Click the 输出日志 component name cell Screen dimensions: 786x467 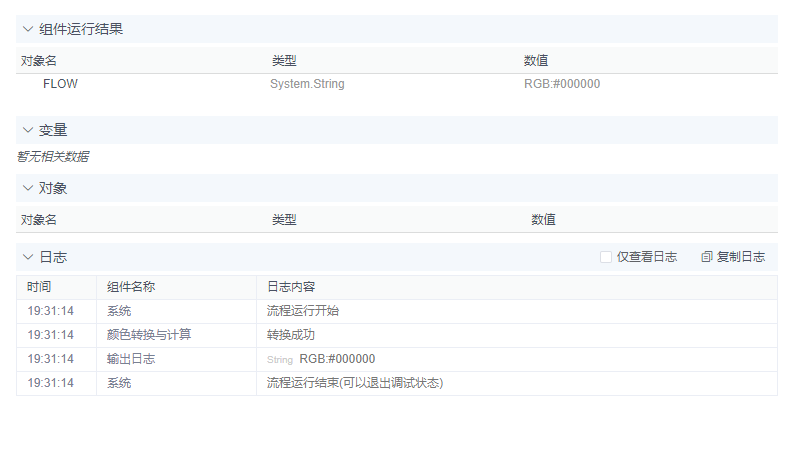(131, 359)
